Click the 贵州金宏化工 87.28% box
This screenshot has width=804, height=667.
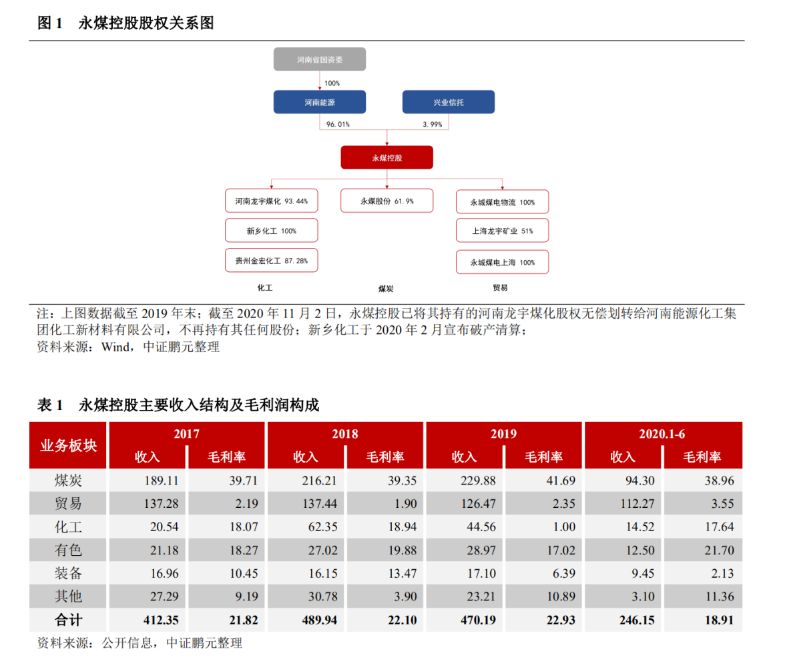pyautogui.click(x=271, y=260)
